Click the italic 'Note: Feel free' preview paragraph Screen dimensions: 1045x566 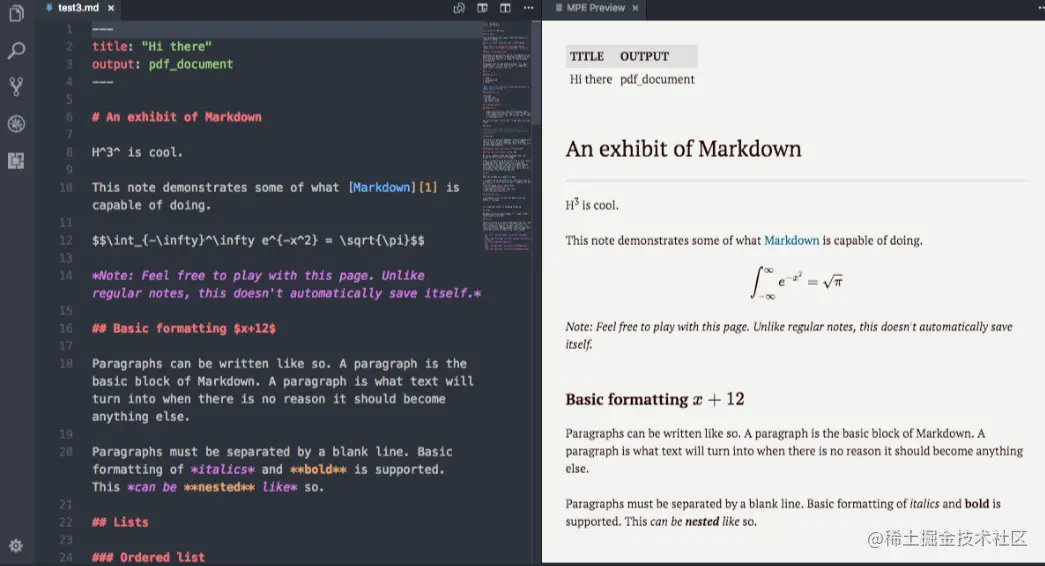(x=788, y=335)
